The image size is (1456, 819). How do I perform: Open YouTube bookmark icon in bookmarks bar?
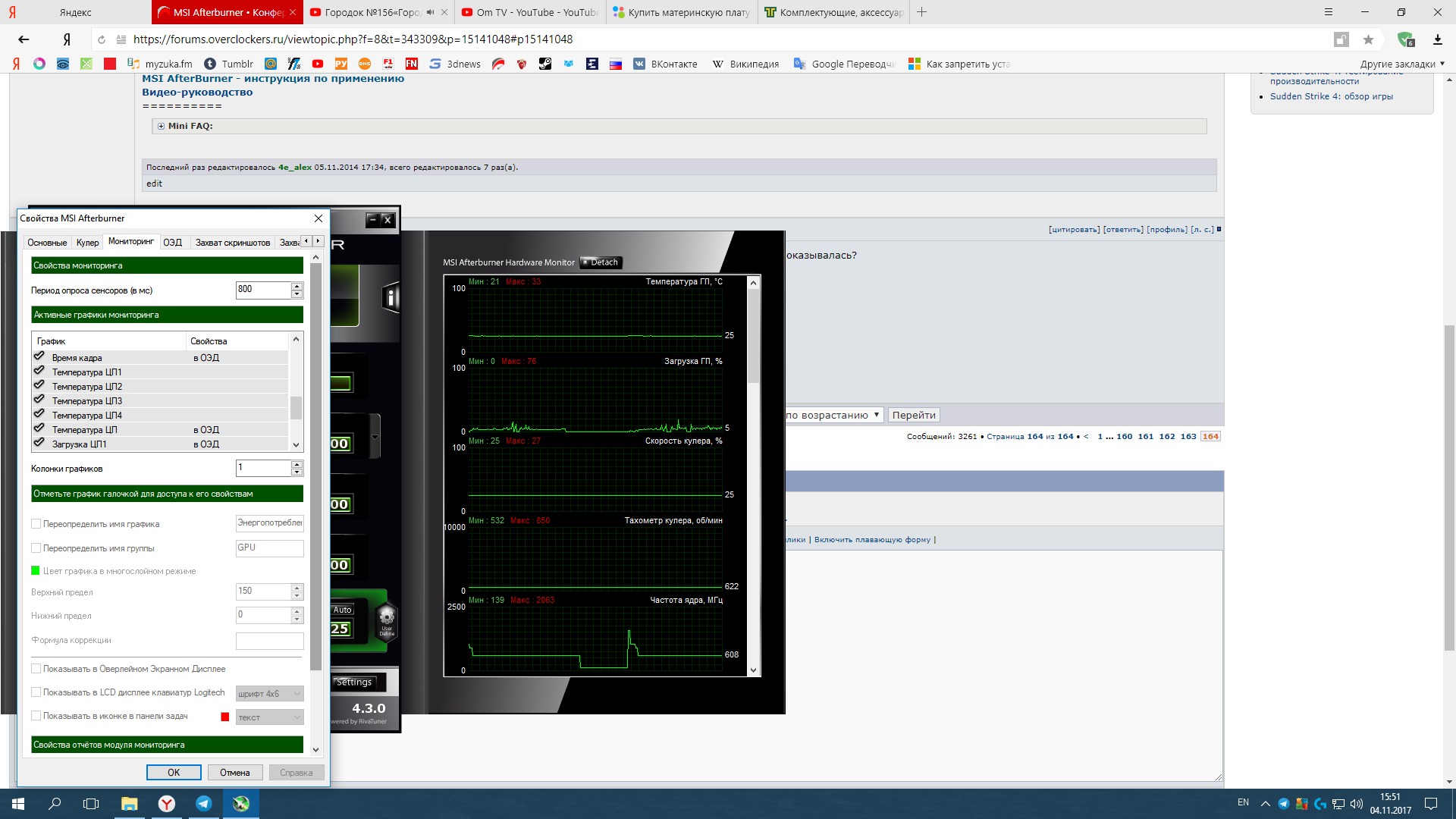[x=318, y=64]
